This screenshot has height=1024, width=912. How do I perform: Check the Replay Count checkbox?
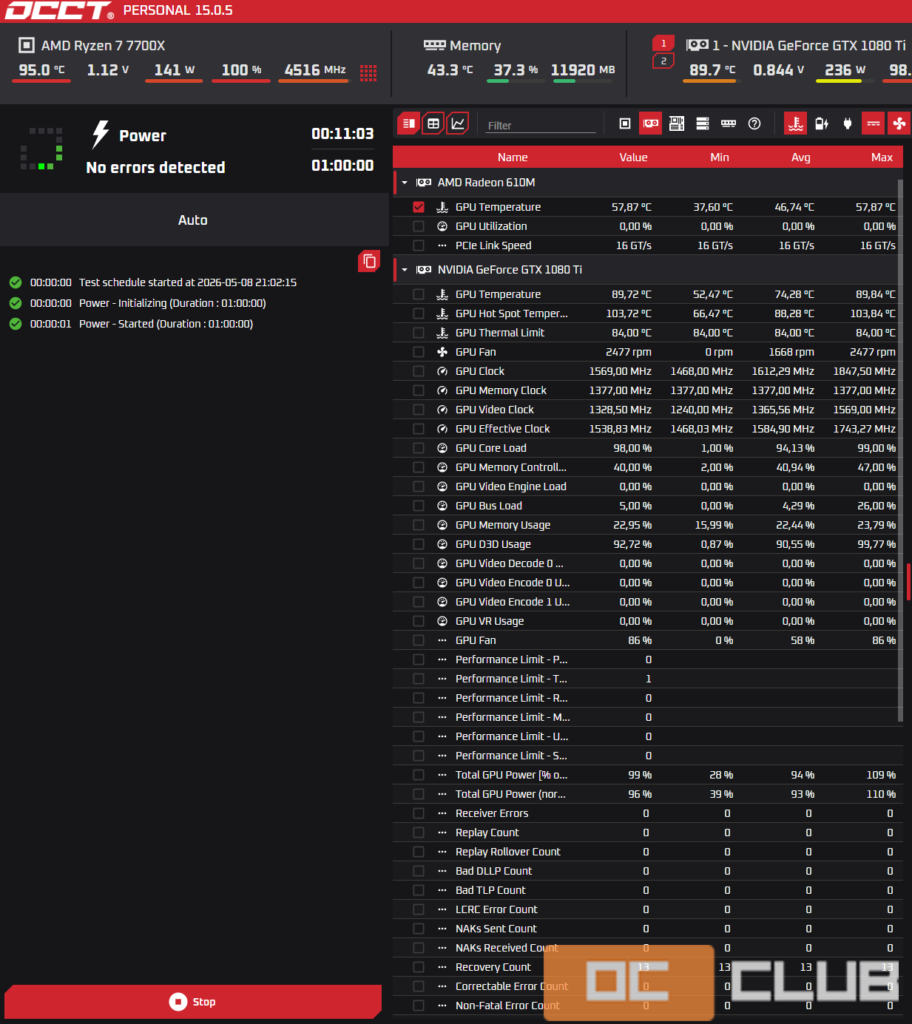click(x=419, y=833)
